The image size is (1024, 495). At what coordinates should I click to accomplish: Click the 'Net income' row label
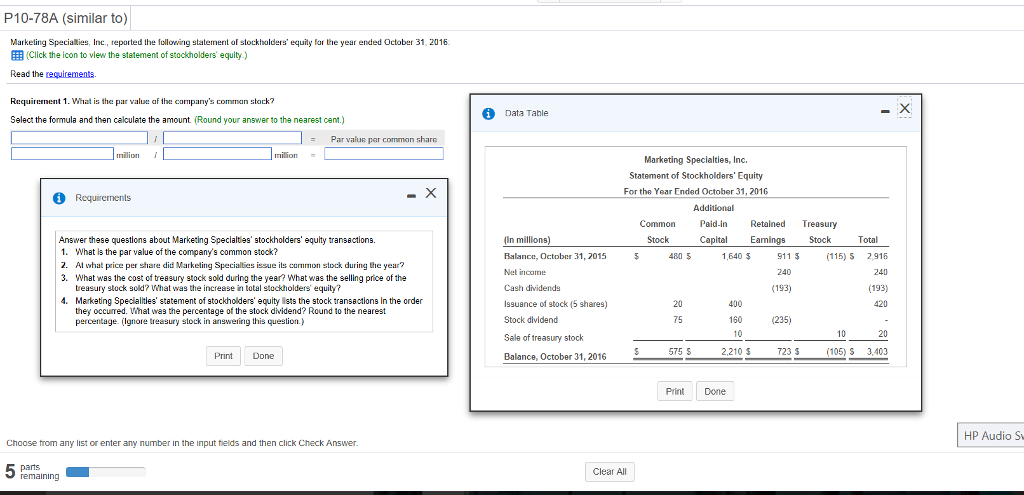pos(524,272)
